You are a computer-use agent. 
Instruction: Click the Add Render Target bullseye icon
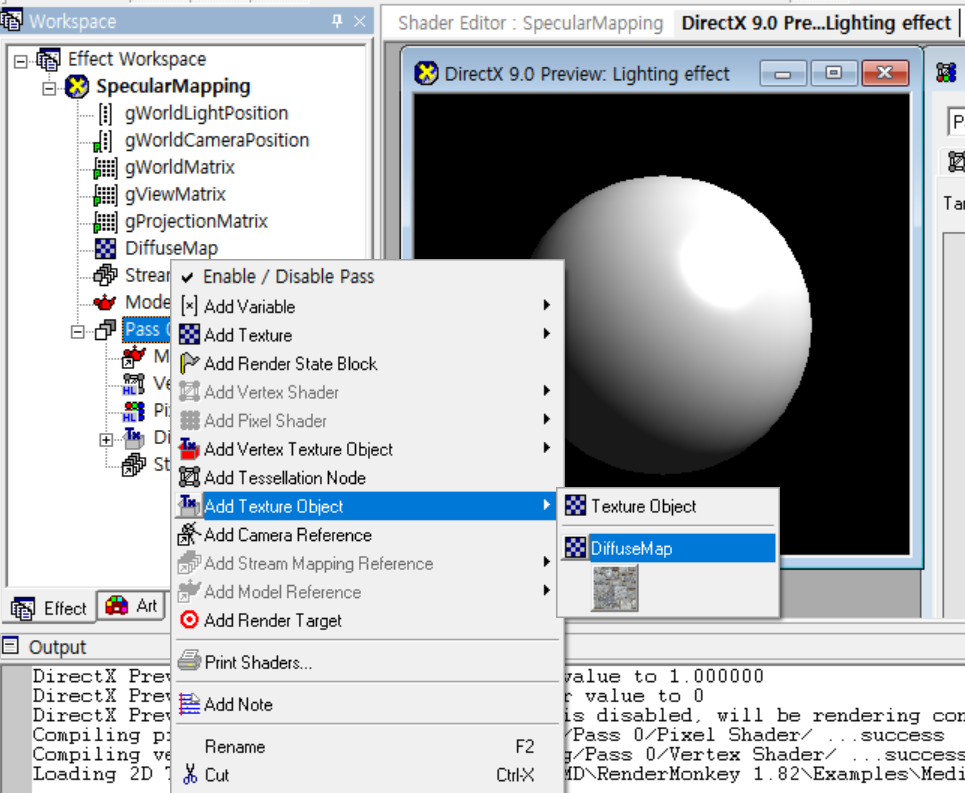click(189, 620)
